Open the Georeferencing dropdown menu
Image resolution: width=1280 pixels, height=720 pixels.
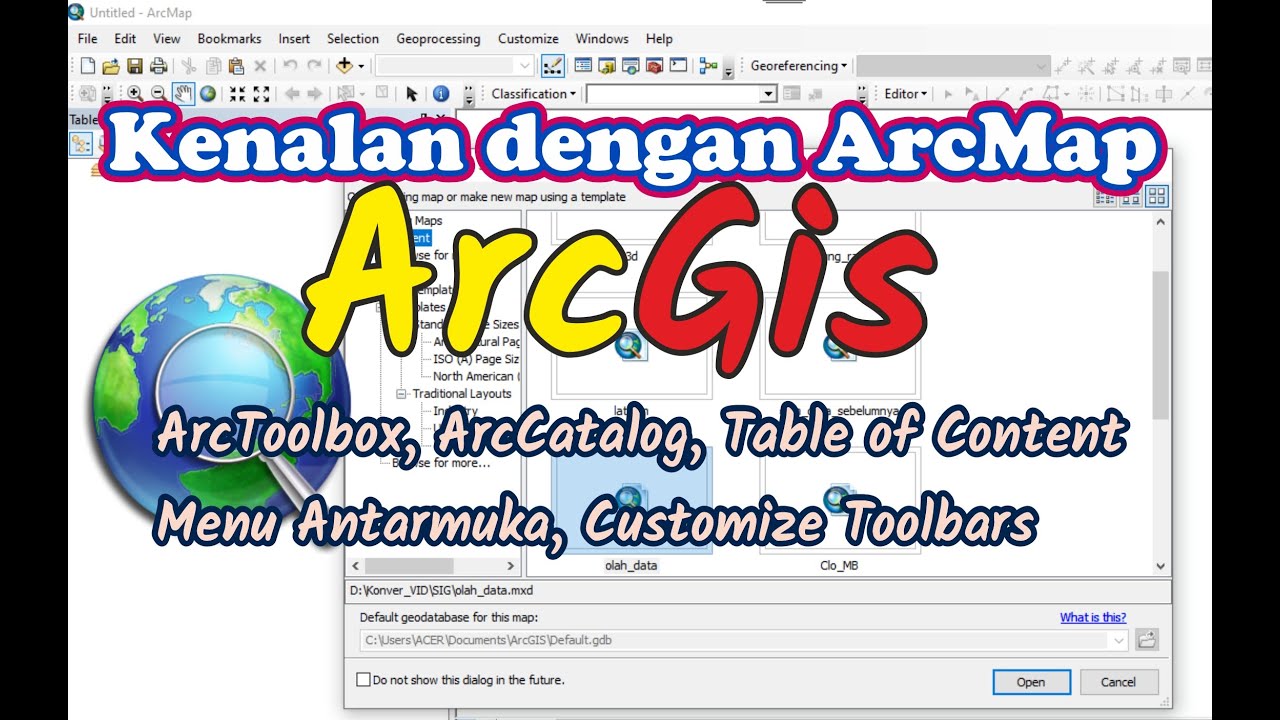click(798, 66)
